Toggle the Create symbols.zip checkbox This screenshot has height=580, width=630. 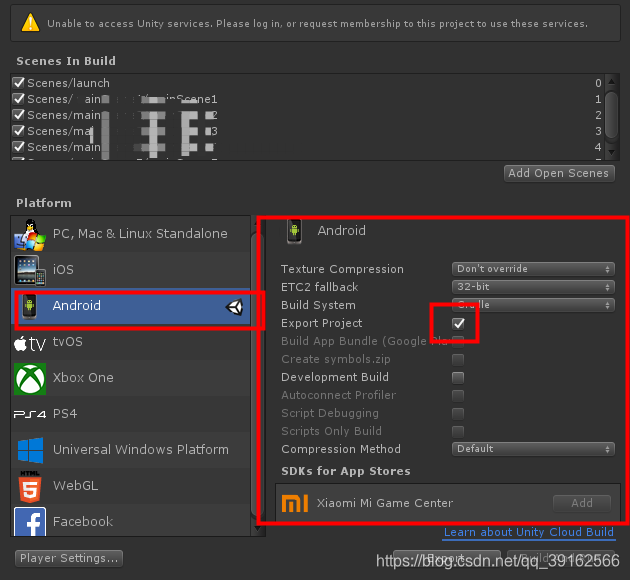coord(458,359)
